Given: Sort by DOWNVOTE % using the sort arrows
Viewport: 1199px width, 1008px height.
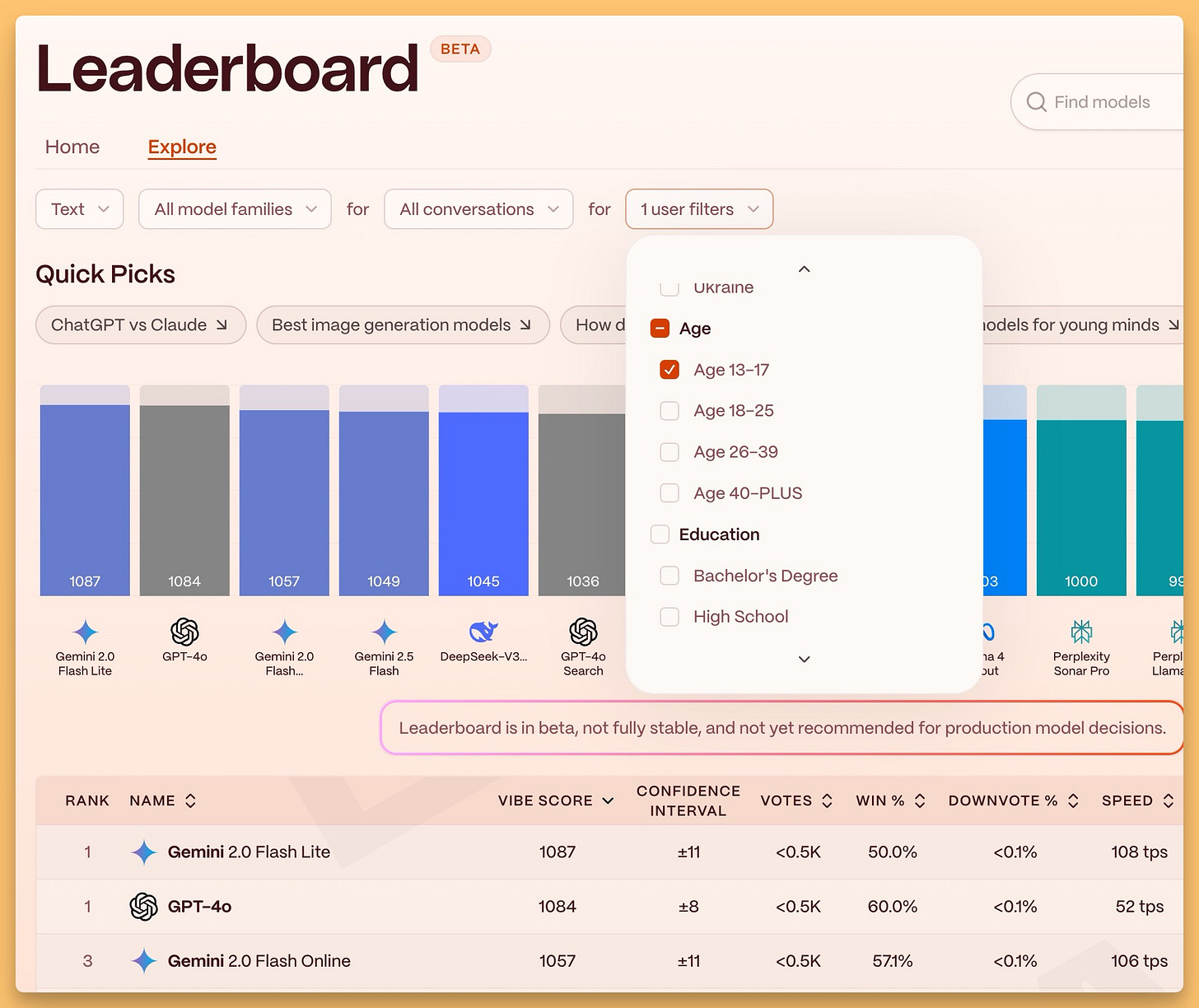Looking at the screenshot, I should click(x=1073, y=800).
